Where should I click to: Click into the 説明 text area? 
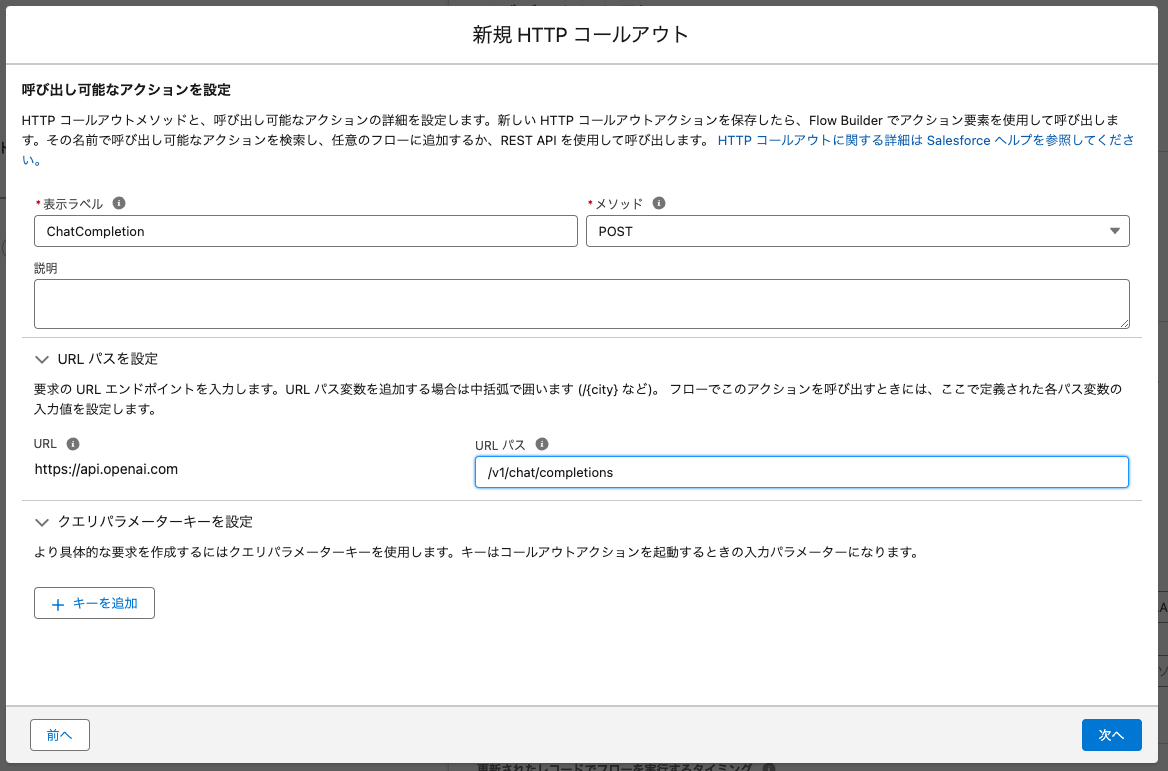(582, 304)
